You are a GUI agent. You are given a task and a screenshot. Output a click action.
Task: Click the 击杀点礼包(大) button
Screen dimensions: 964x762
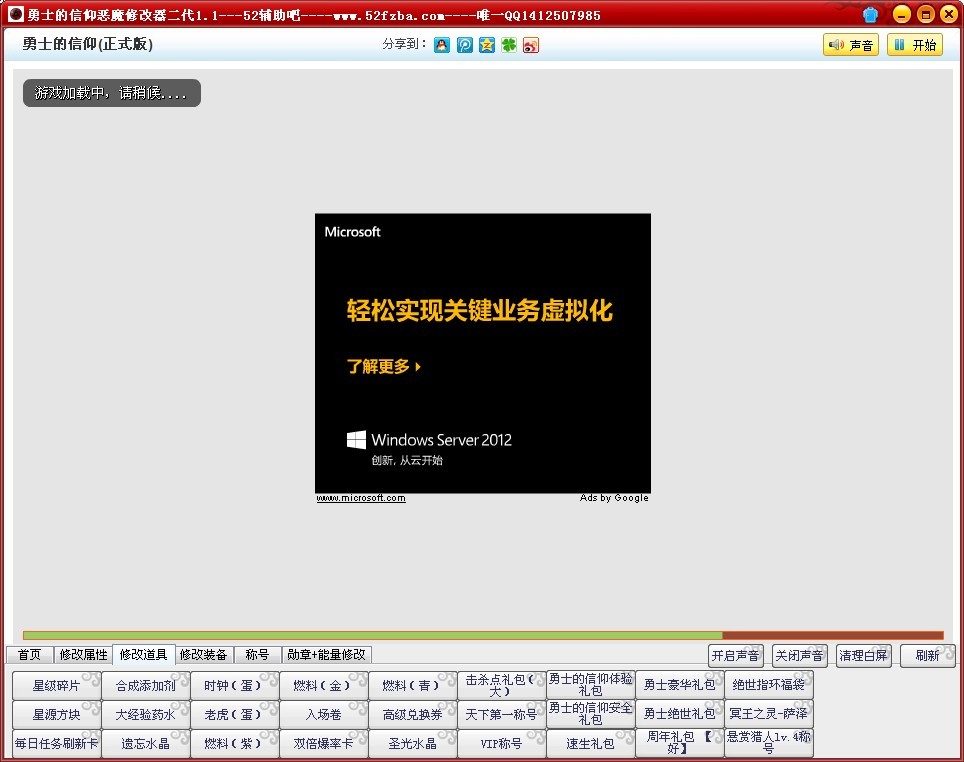coord(502,685)
